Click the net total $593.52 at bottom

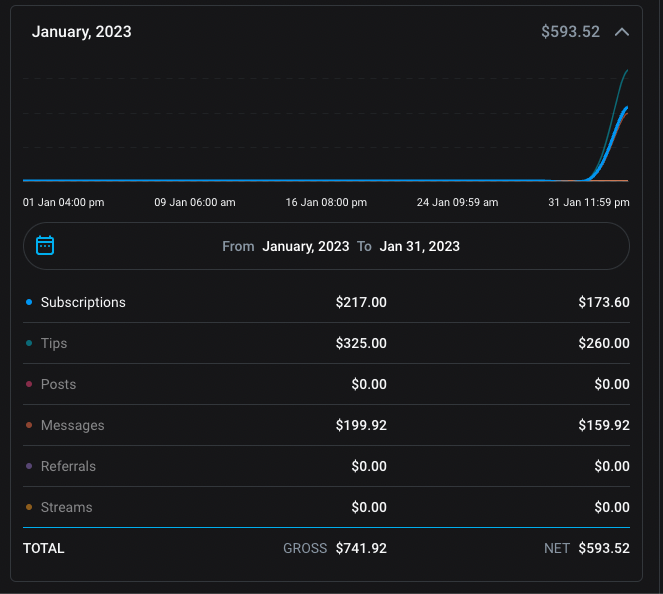604,548
